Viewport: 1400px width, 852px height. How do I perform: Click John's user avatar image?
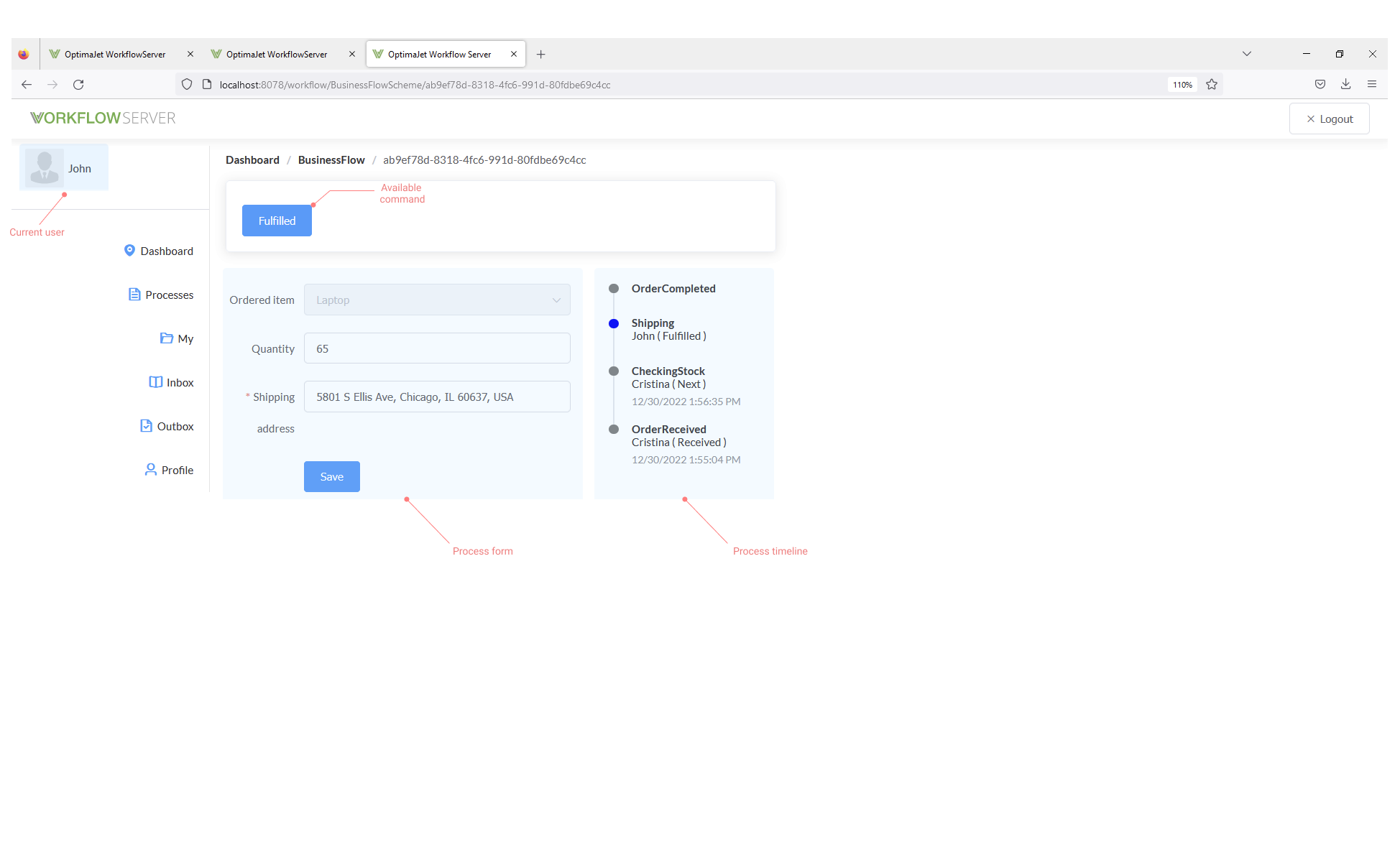45,168
